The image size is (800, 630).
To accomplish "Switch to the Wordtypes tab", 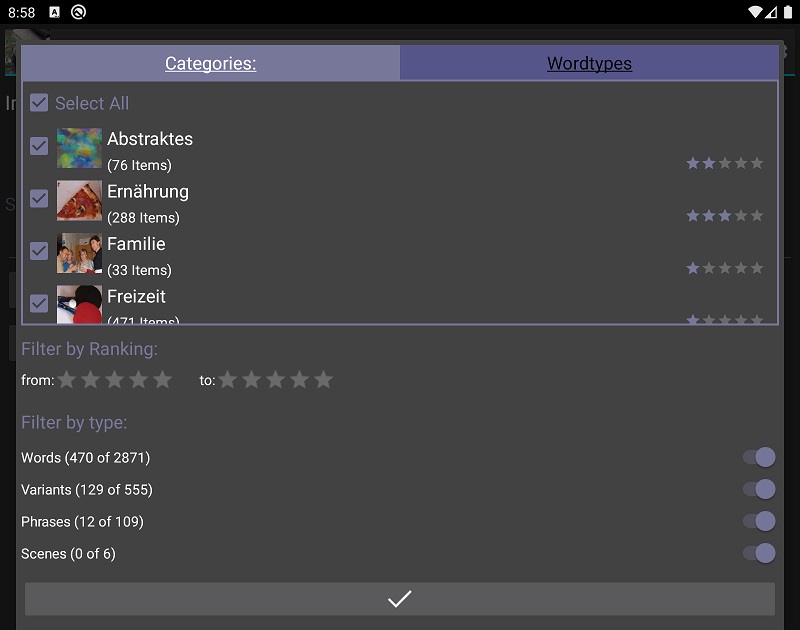I will [589, 63].
